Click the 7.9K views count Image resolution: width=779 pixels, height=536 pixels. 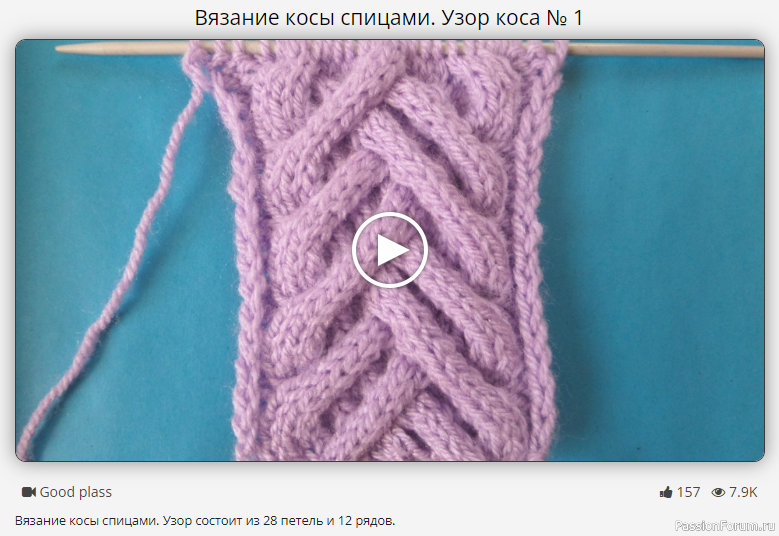[743, 492]
